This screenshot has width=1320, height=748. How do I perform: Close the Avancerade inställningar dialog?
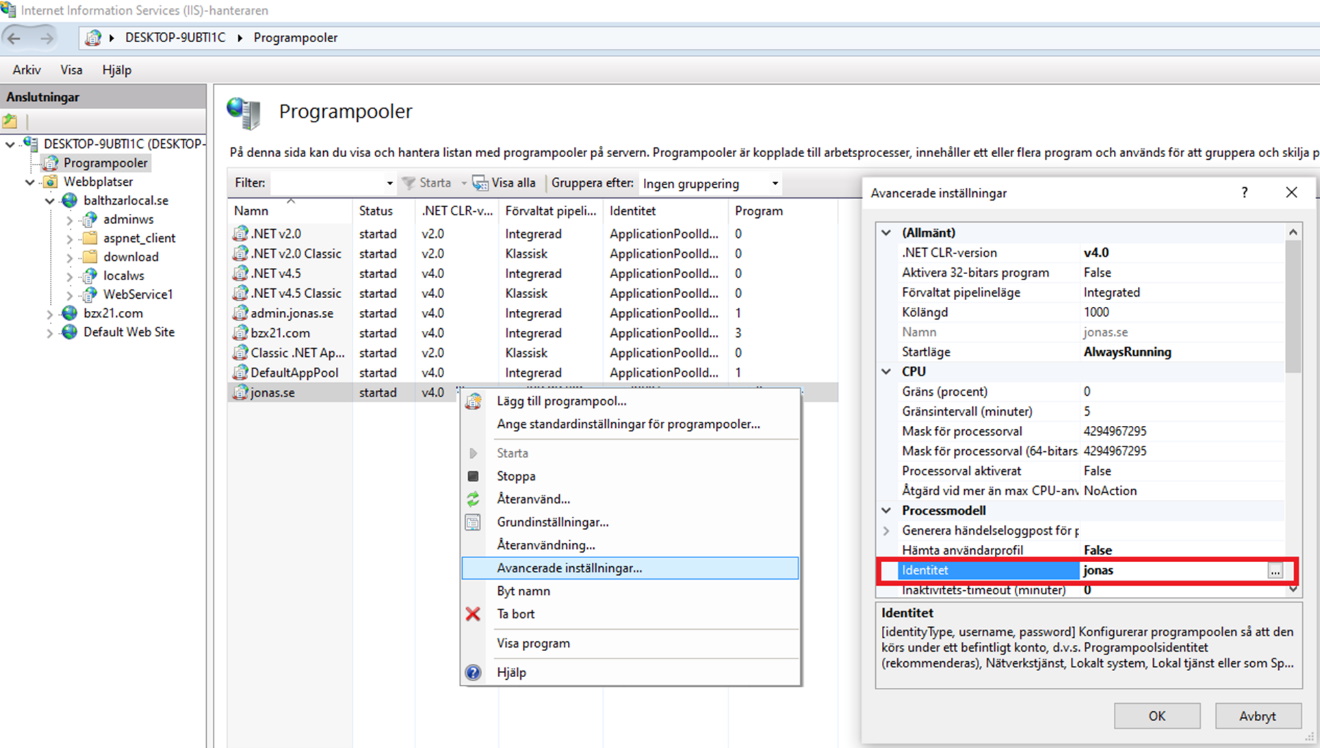pyautogui.click(x=1291, y=192)
